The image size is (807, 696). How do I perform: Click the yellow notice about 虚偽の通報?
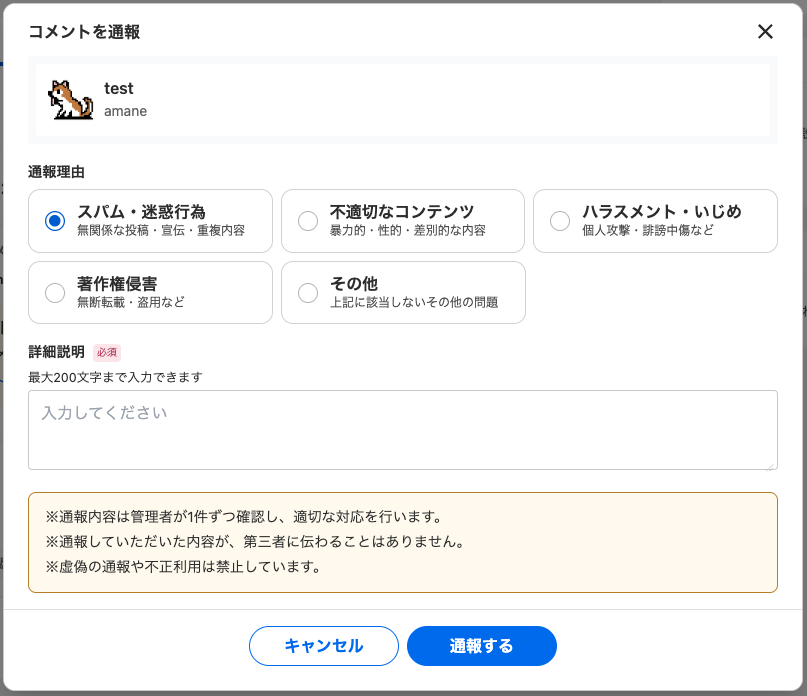pyautogui.click(x=183, y=567)
